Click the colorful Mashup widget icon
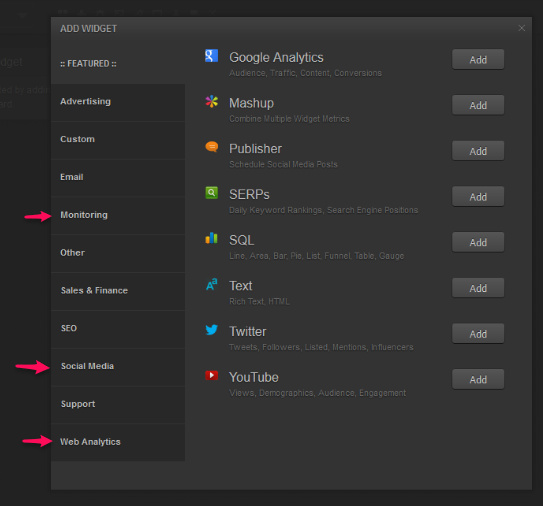The height and width of the screenshot is (506, 543). [x=211, y=101]
